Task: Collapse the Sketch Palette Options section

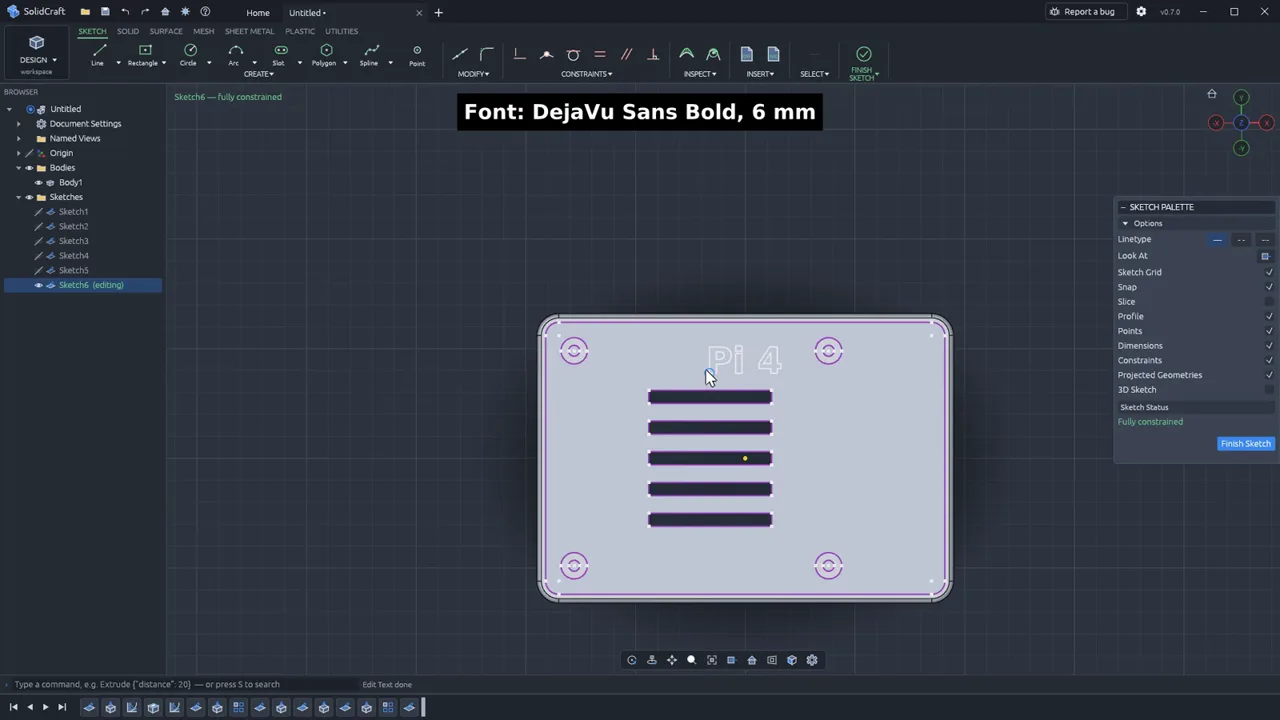Action: tap(1125, 223)
